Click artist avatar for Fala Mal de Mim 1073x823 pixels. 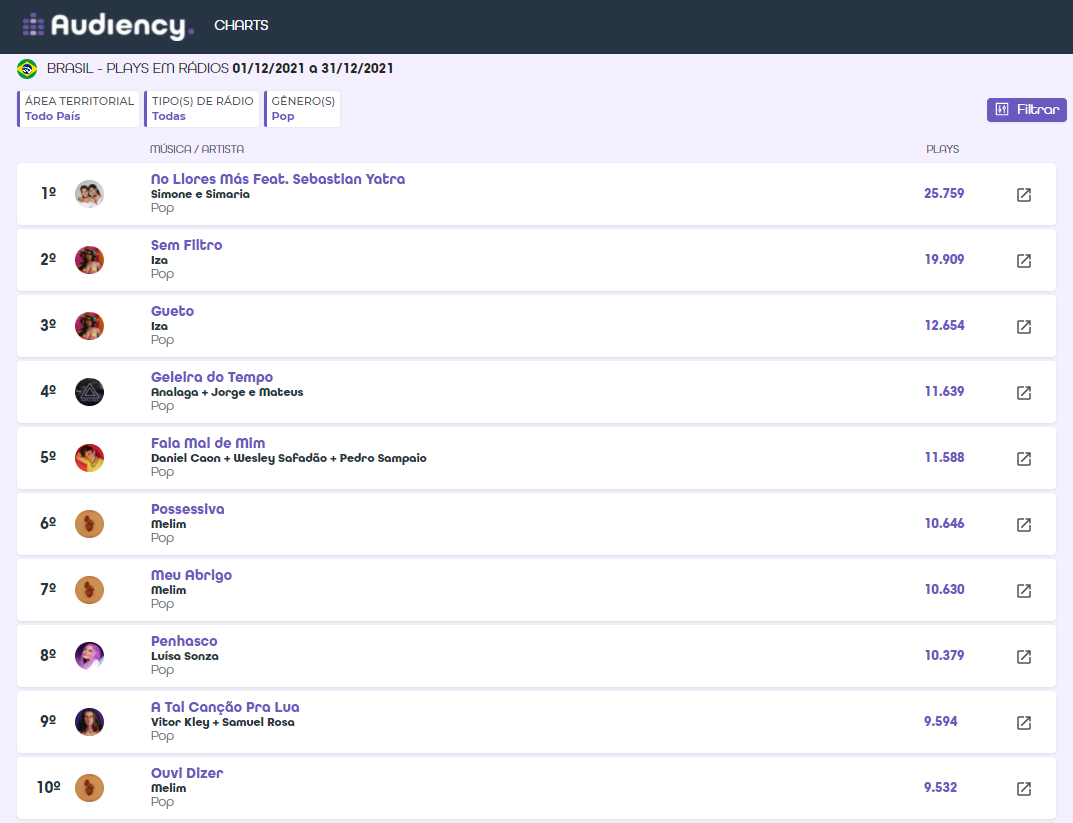89,458
